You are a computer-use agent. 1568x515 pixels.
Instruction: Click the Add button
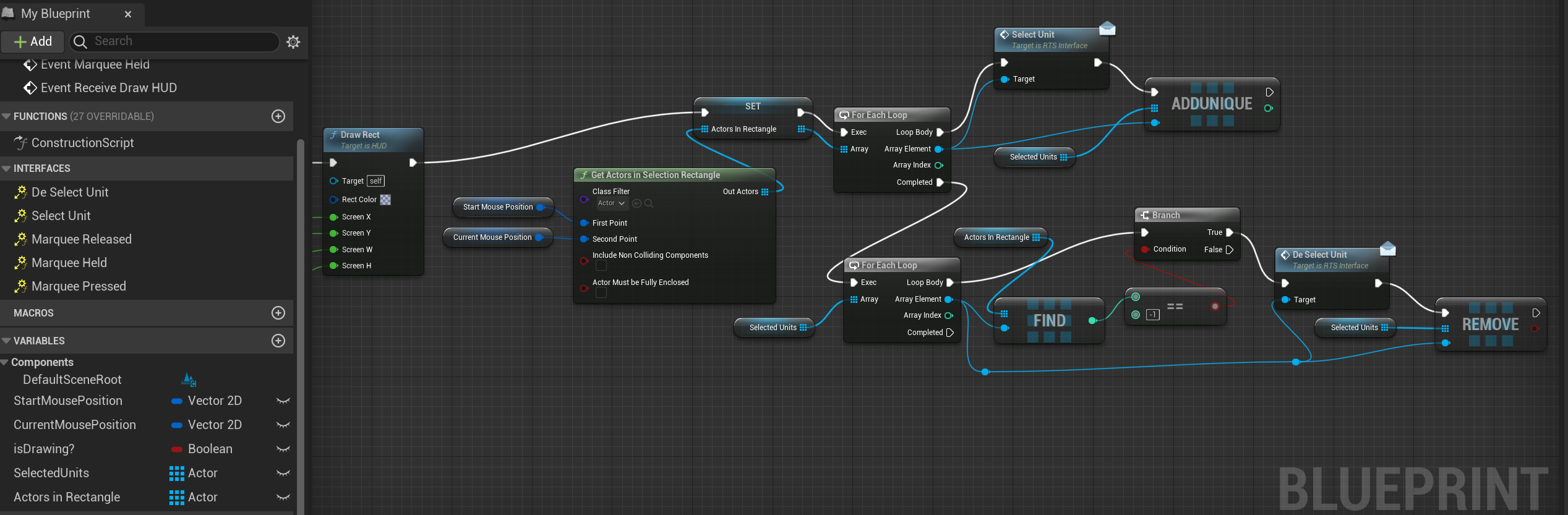pyautogui.click(x=33, y=41)
